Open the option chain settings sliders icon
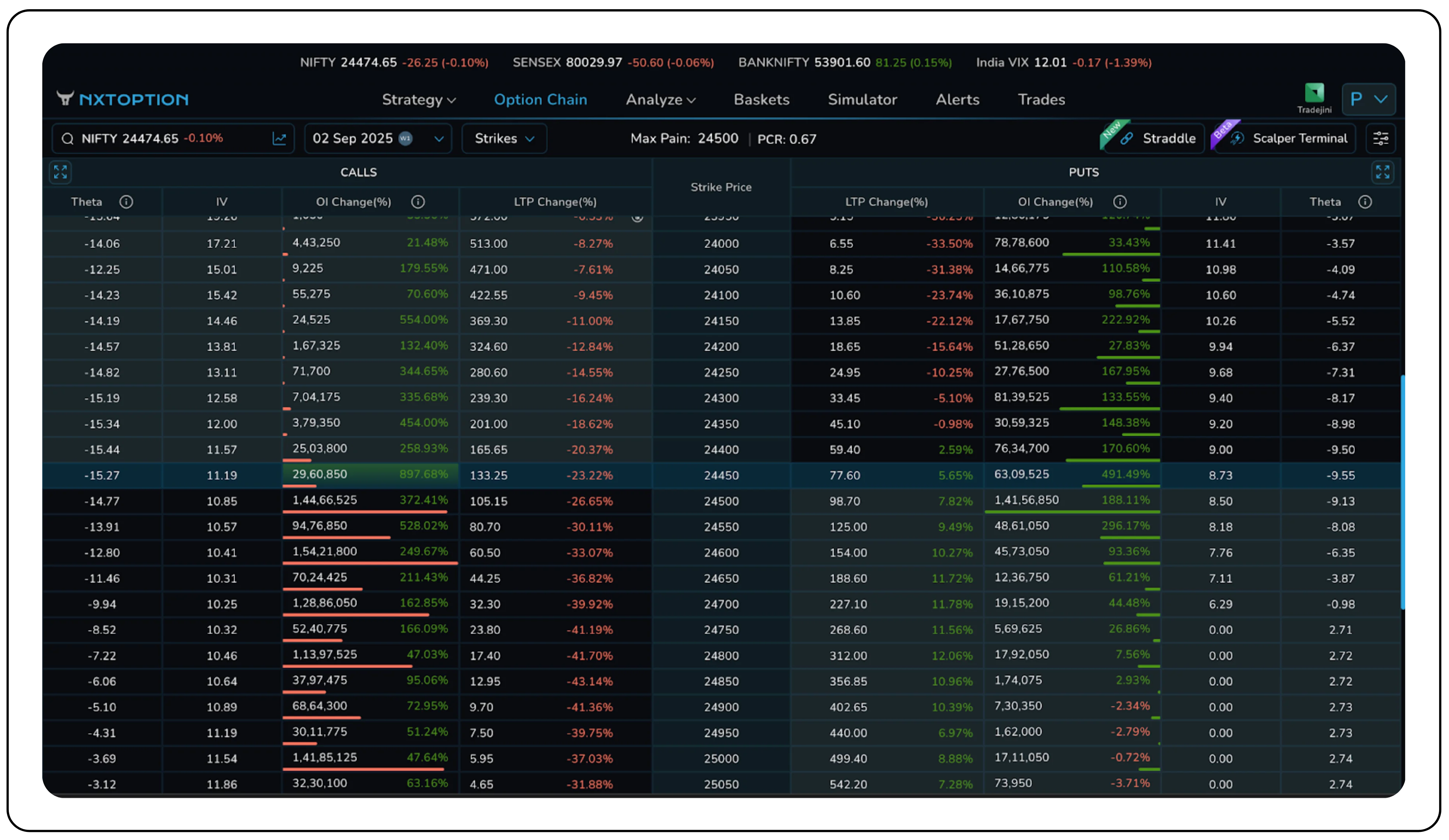Viewport: 1449px width, 840px height. coord(1381,139)
